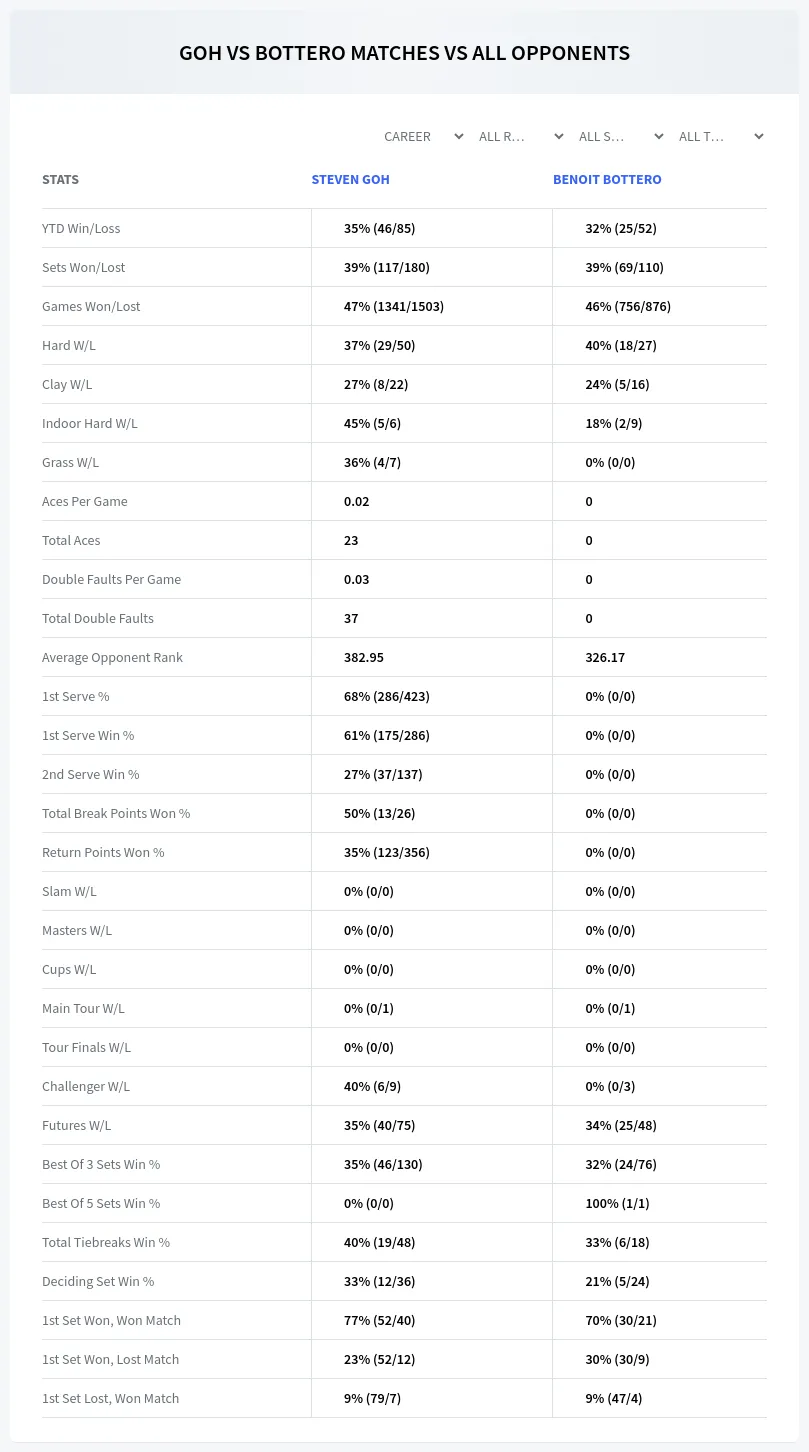
Task: Select Goh's Games Won/Lost value
Action: [x=394, y=306]
